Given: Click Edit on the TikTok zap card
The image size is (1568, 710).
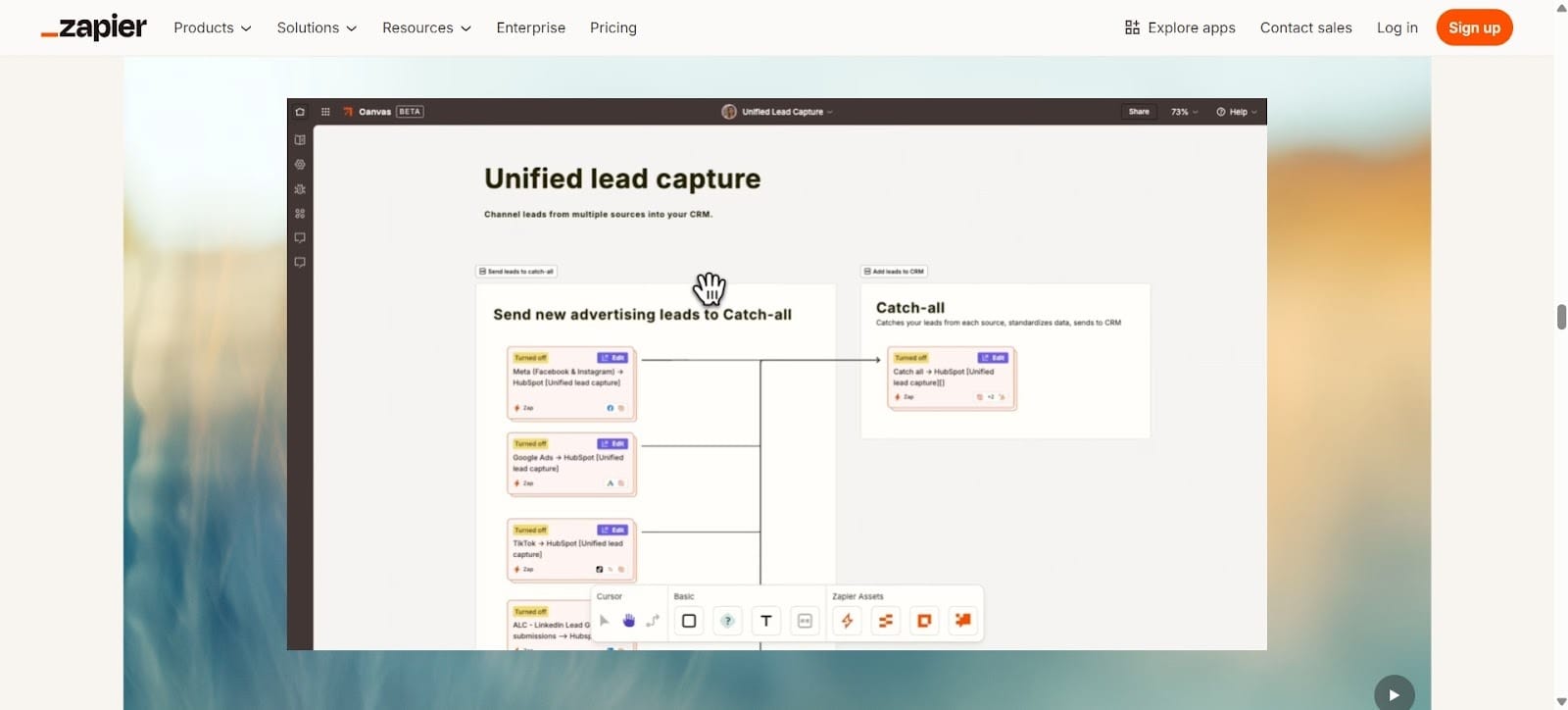Looking at the screenshot, I should pos(612,531).
